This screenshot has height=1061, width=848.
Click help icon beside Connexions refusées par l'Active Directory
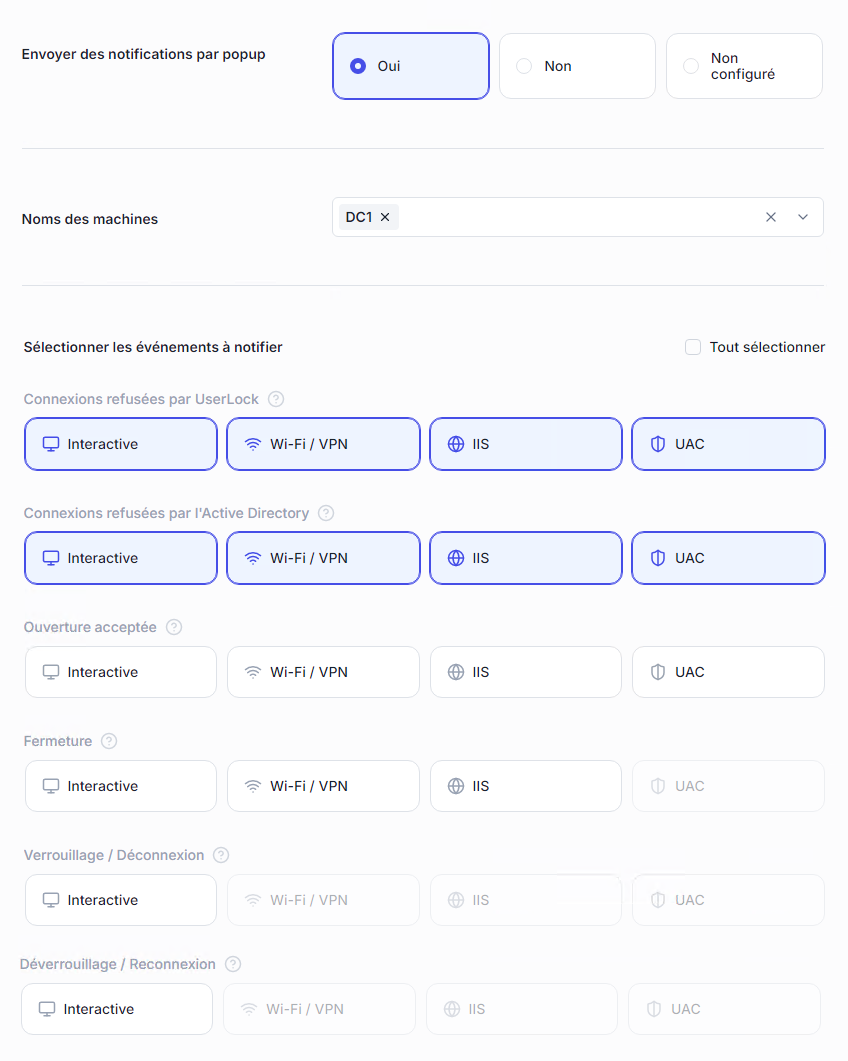(x=326, y=513)
